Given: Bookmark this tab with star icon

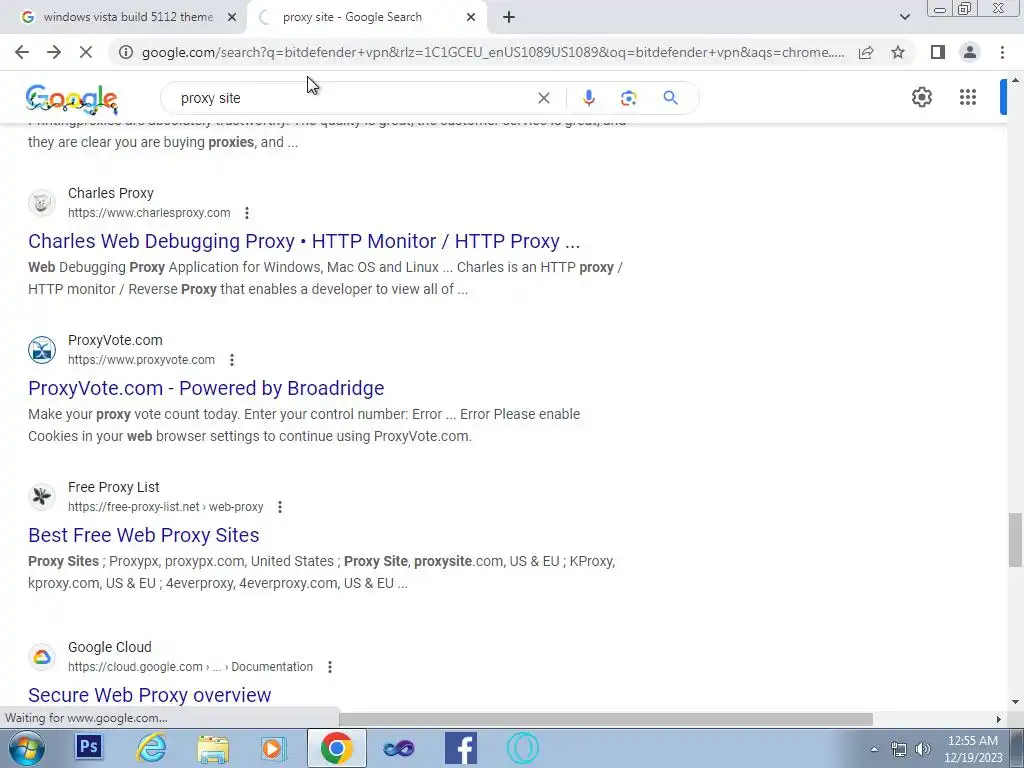Looking at the screenshot, I should tap(898, 52).
